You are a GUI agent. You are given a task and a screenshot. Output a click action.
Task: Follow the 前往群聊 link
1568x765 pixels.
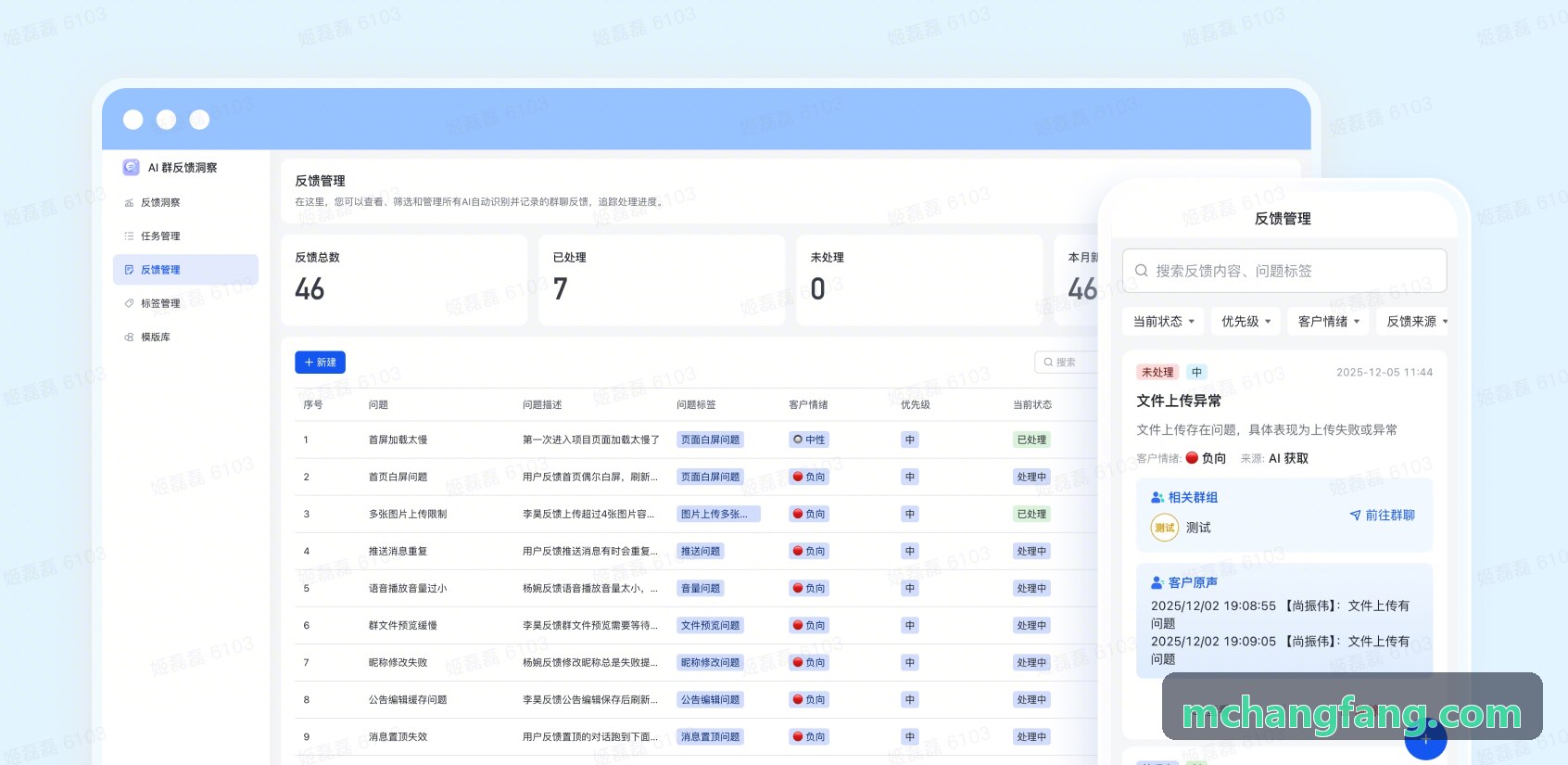1382,516
